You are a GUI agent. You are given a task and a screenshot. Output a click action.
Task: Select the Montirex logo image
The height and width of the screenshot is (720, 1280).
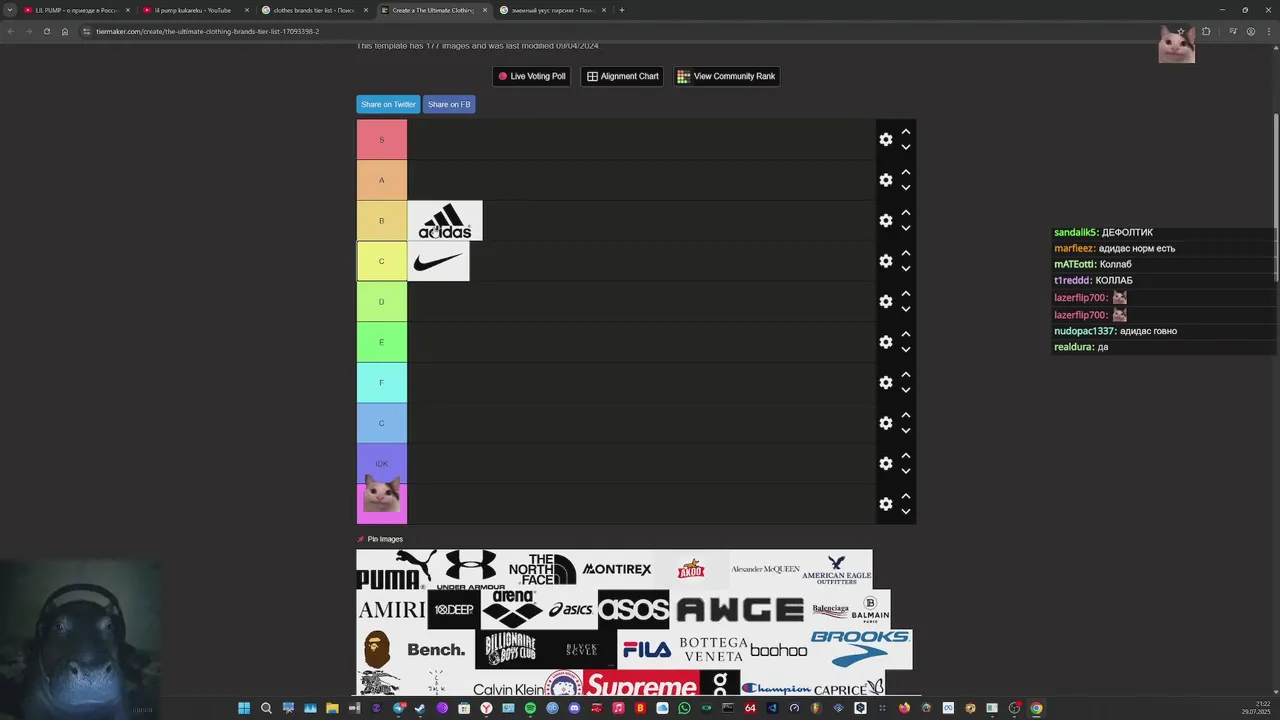point(617,569)
